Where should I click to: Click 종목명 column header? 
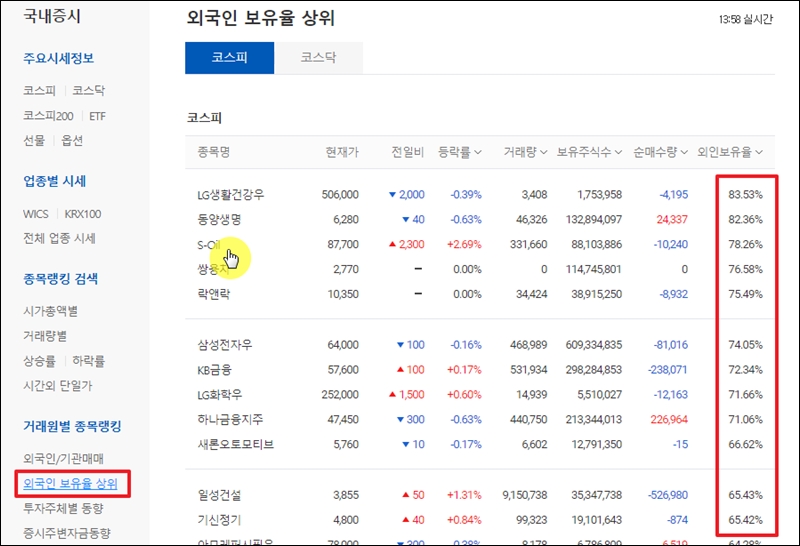214,152
